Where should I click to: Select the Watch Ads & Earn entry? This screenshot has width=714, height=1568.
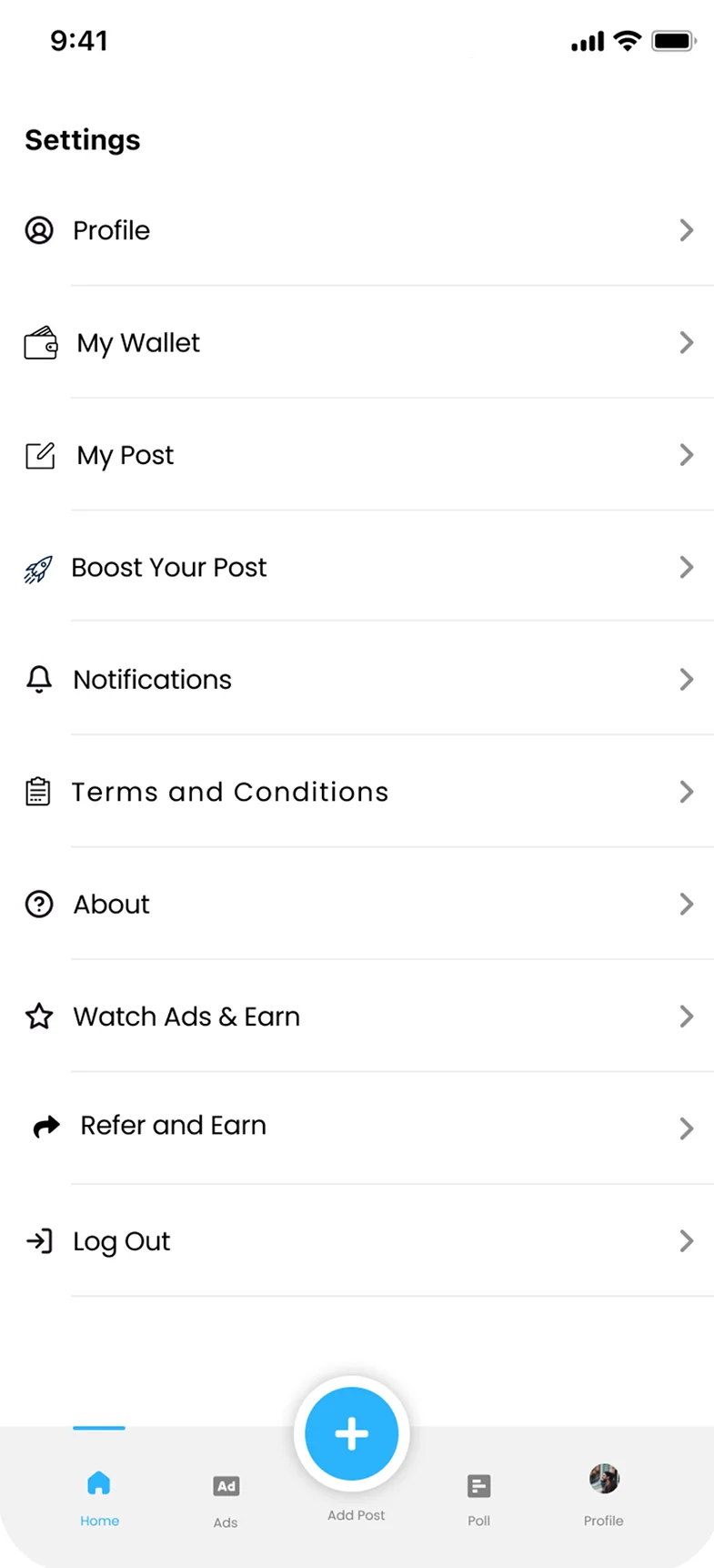186,1017
